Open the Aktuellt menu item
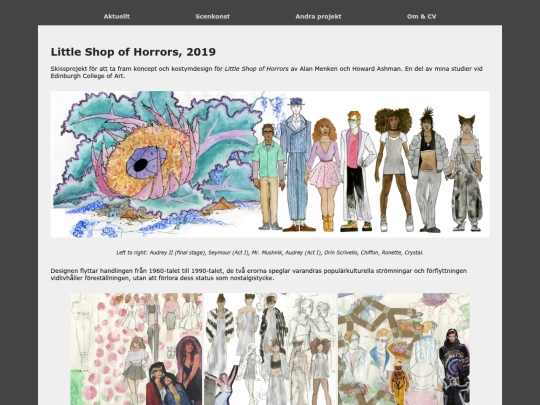 click(x=116, y=17)
